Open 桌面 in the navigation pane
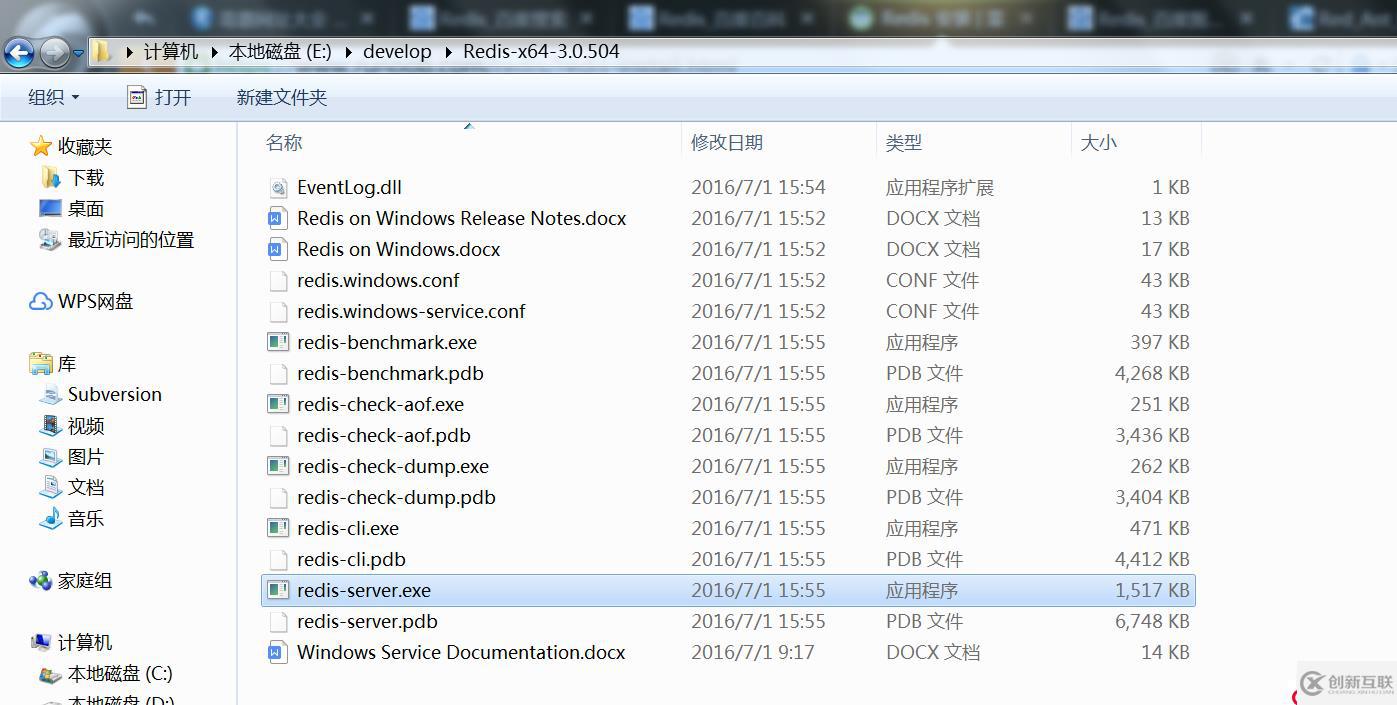 [86, 209]
